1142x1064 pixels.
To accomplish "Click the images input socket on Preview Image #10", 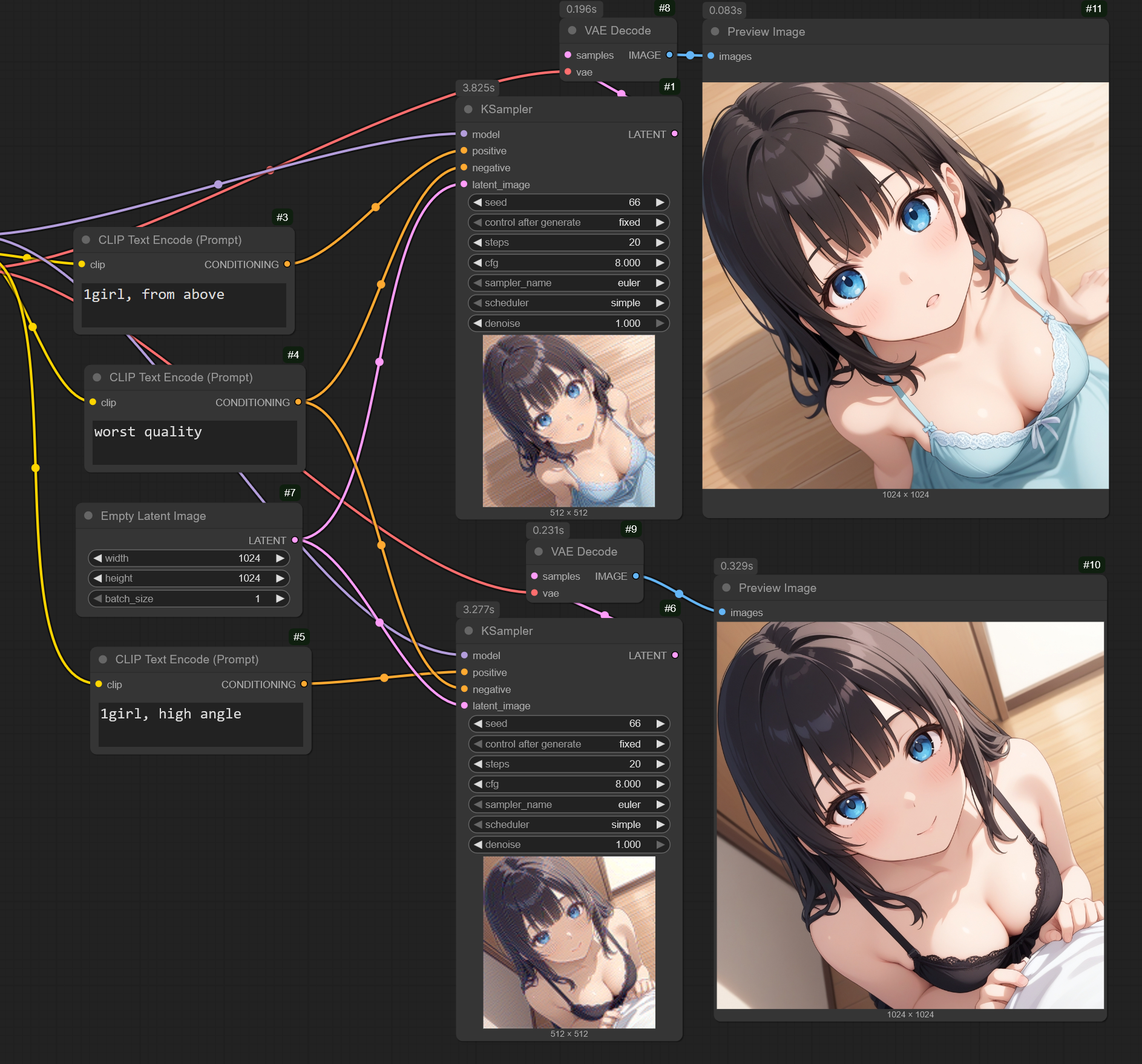I will tap(722, 612).
